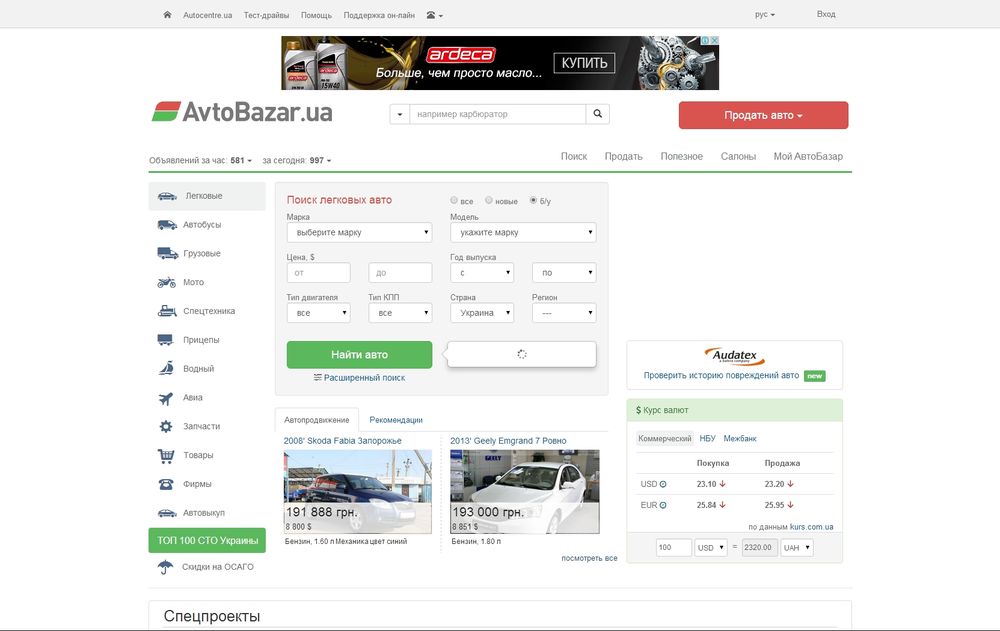Focus the price 'до' input field
Image resolution: width=1000 pixels, height=631 pixels.
400,272
